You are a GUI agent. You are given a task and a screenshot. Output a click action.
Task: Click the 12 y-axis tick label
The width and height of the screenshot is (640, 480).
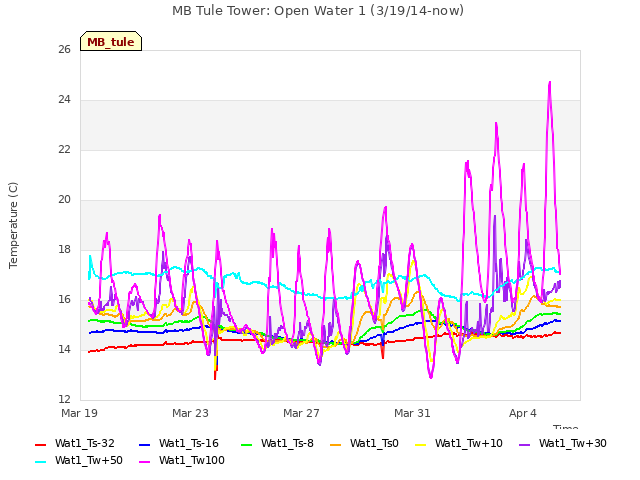(x=64, y=400)
